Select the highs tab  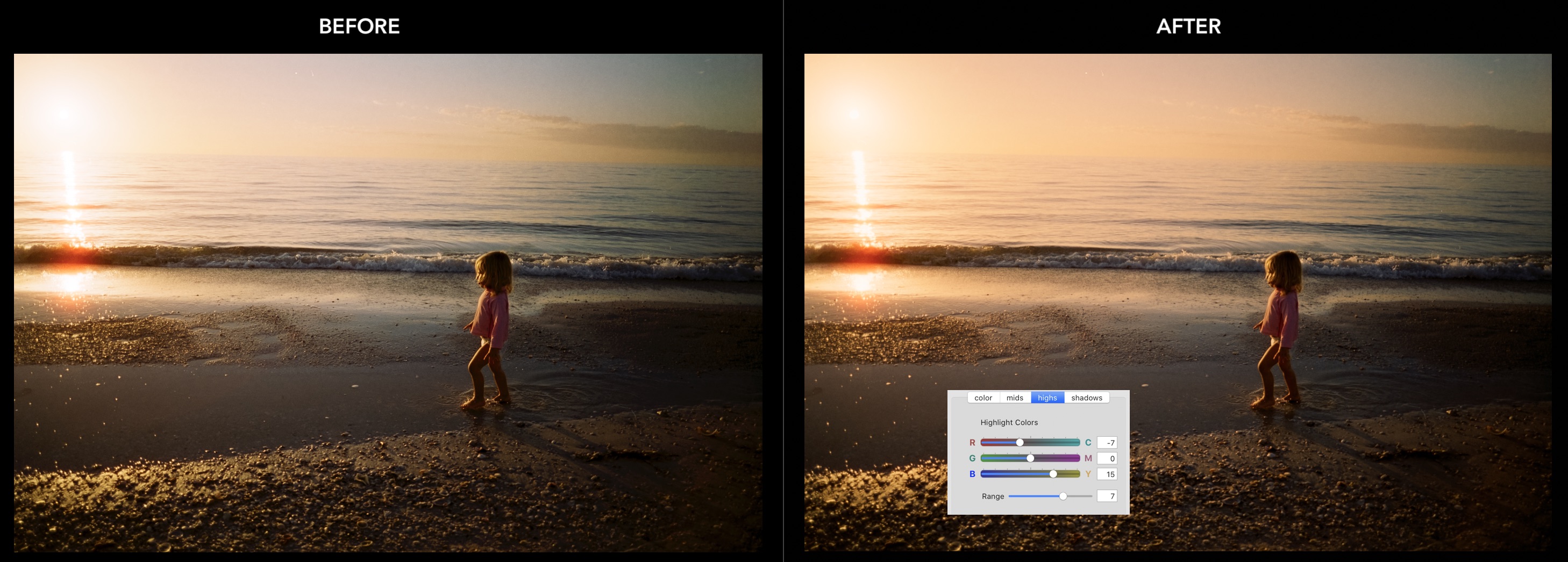click(1047, 398)
